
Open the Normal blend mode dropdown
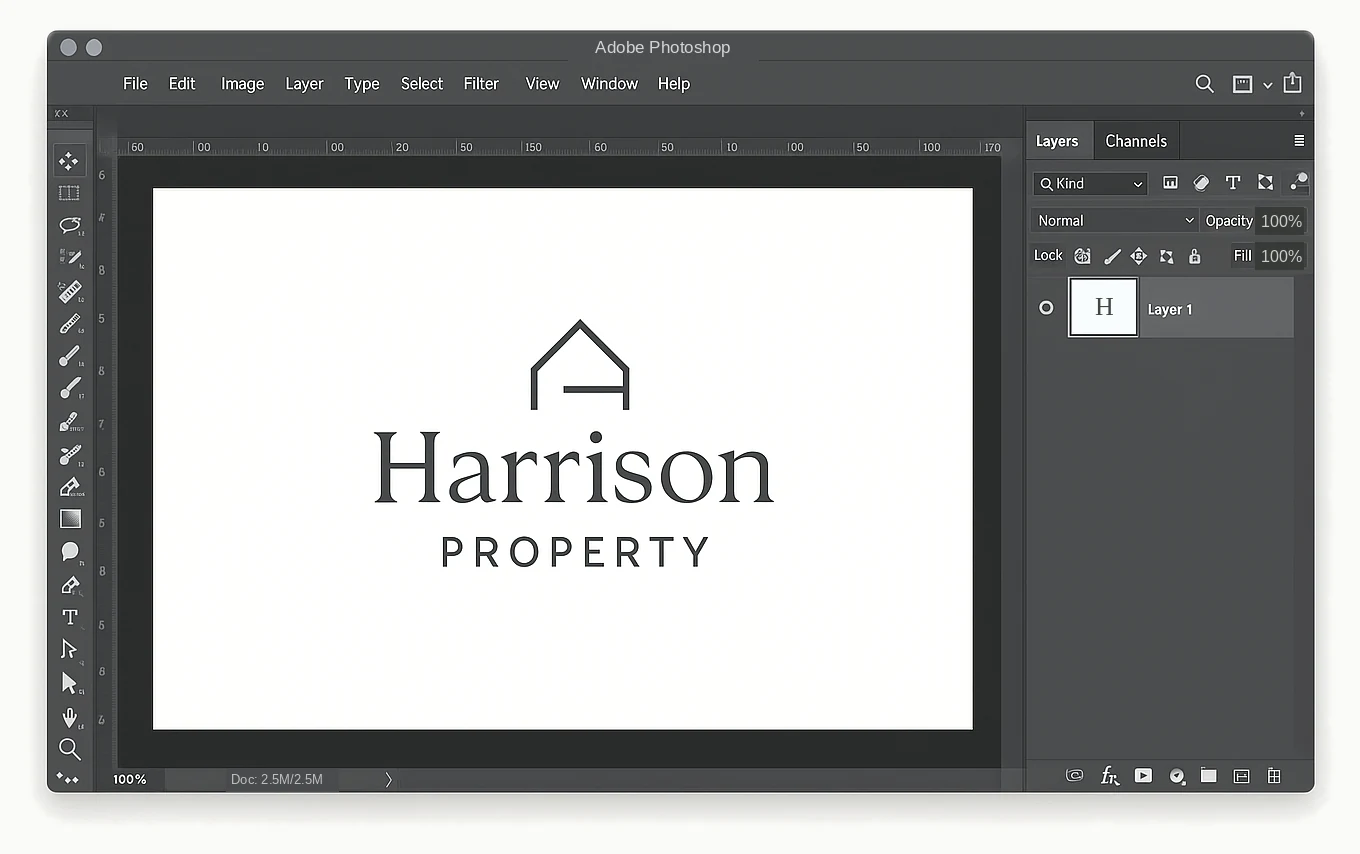point(1114,220)
